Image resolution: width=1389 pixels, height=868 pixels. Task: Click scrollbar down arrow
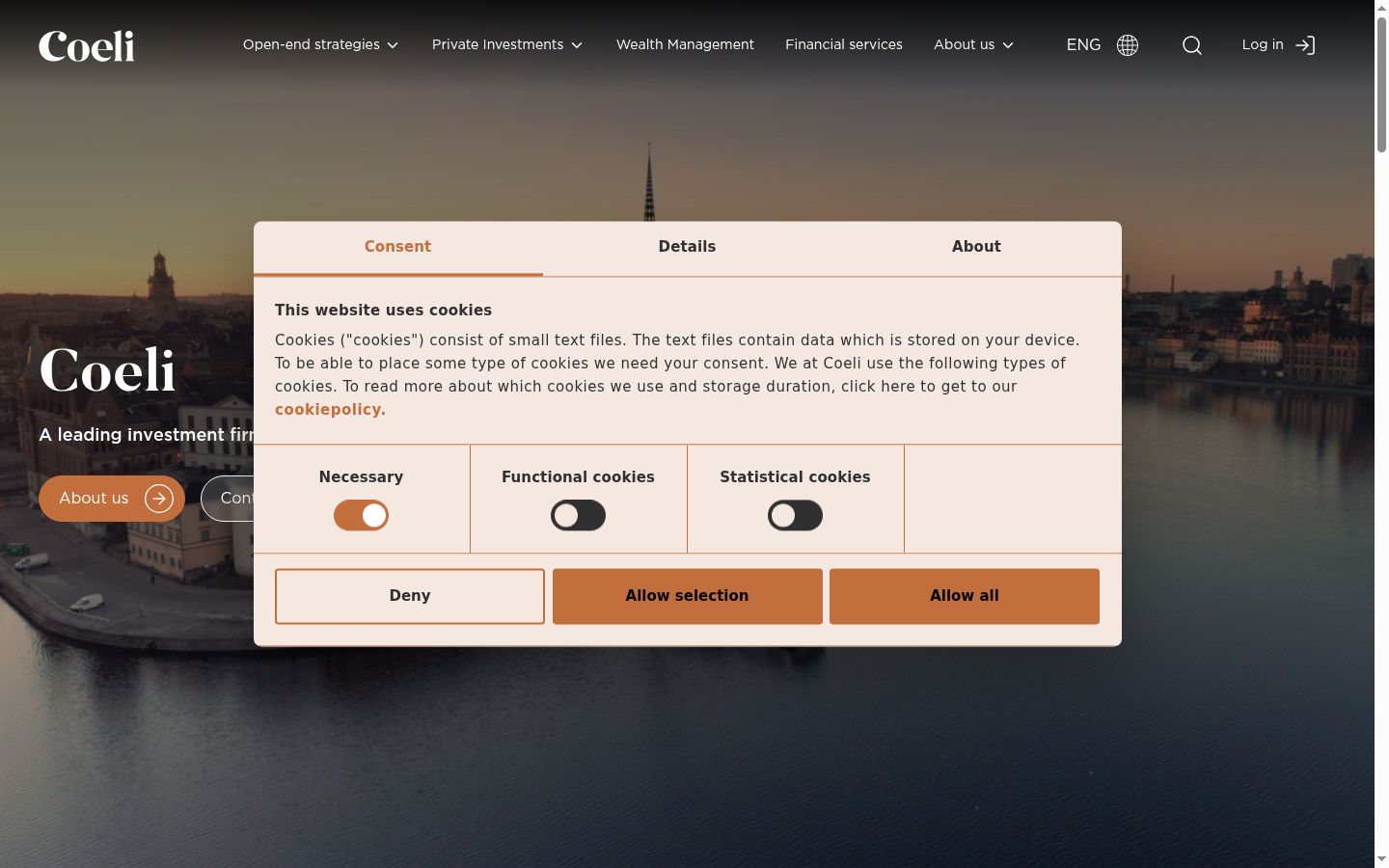[1381, 859]
